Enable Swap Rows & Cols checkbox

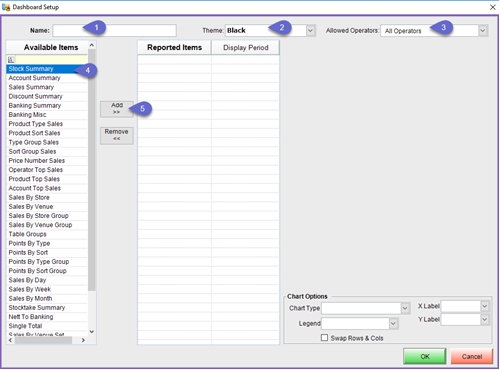(x=324, y=338)
